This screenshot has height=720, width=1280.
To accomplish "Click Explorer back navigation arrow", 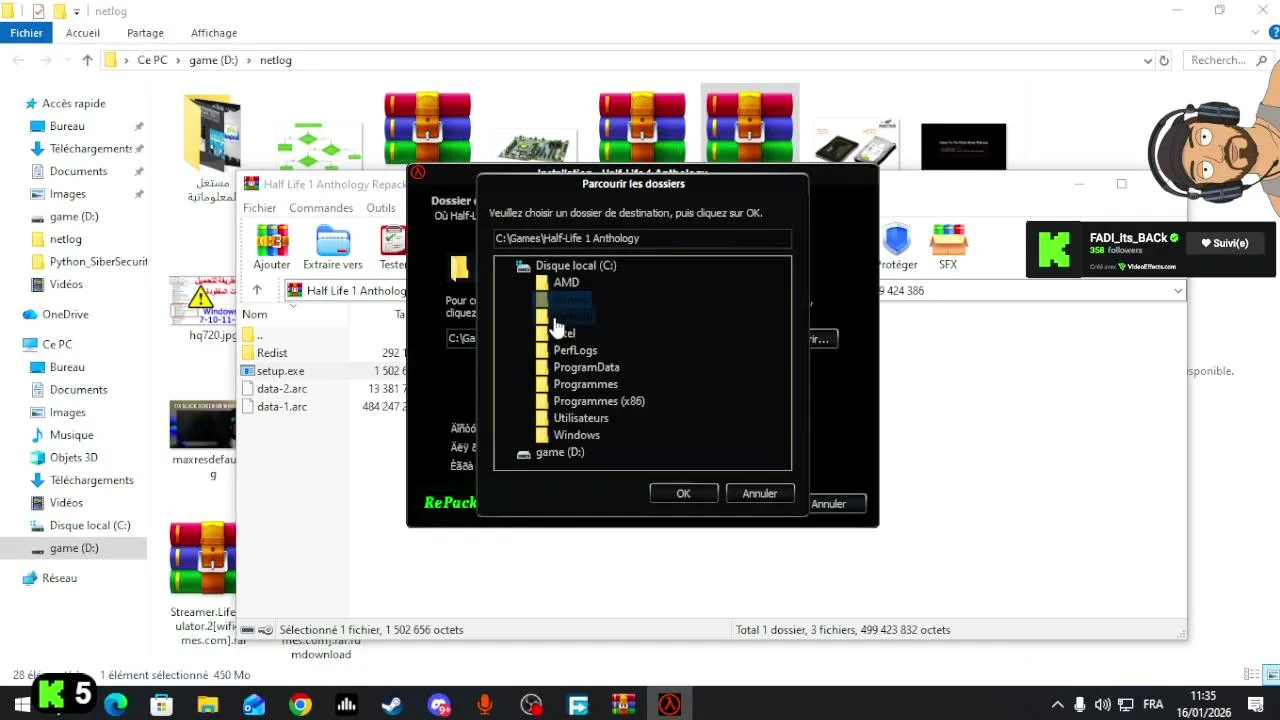I will (18, 60).
